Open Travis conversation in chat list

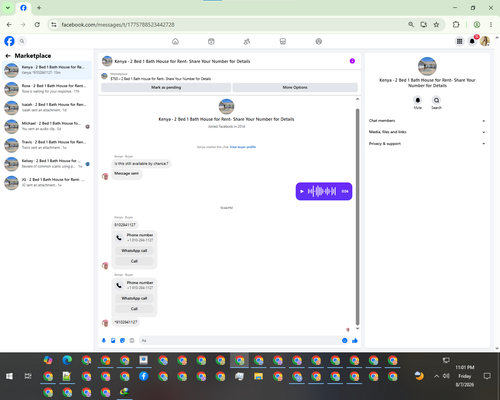coord(47,145)
